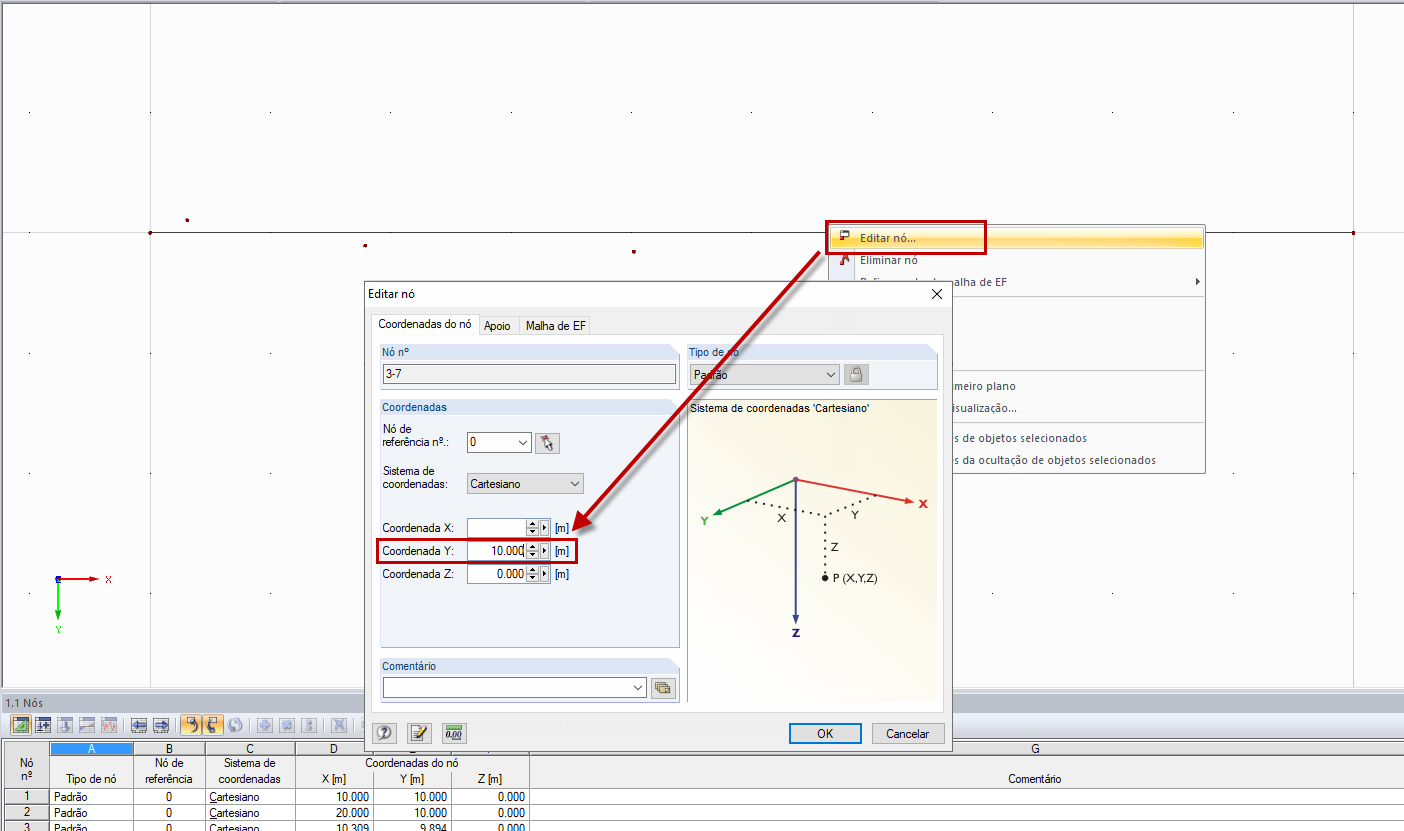Go to previous table with left arrow icon
This screenshot has height=831, width=1404.
click(x=139, y=725)
